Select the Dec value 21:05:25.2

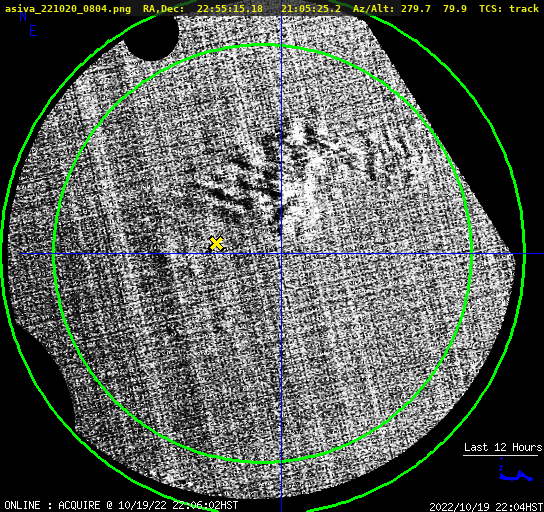(x=311, y=8)
